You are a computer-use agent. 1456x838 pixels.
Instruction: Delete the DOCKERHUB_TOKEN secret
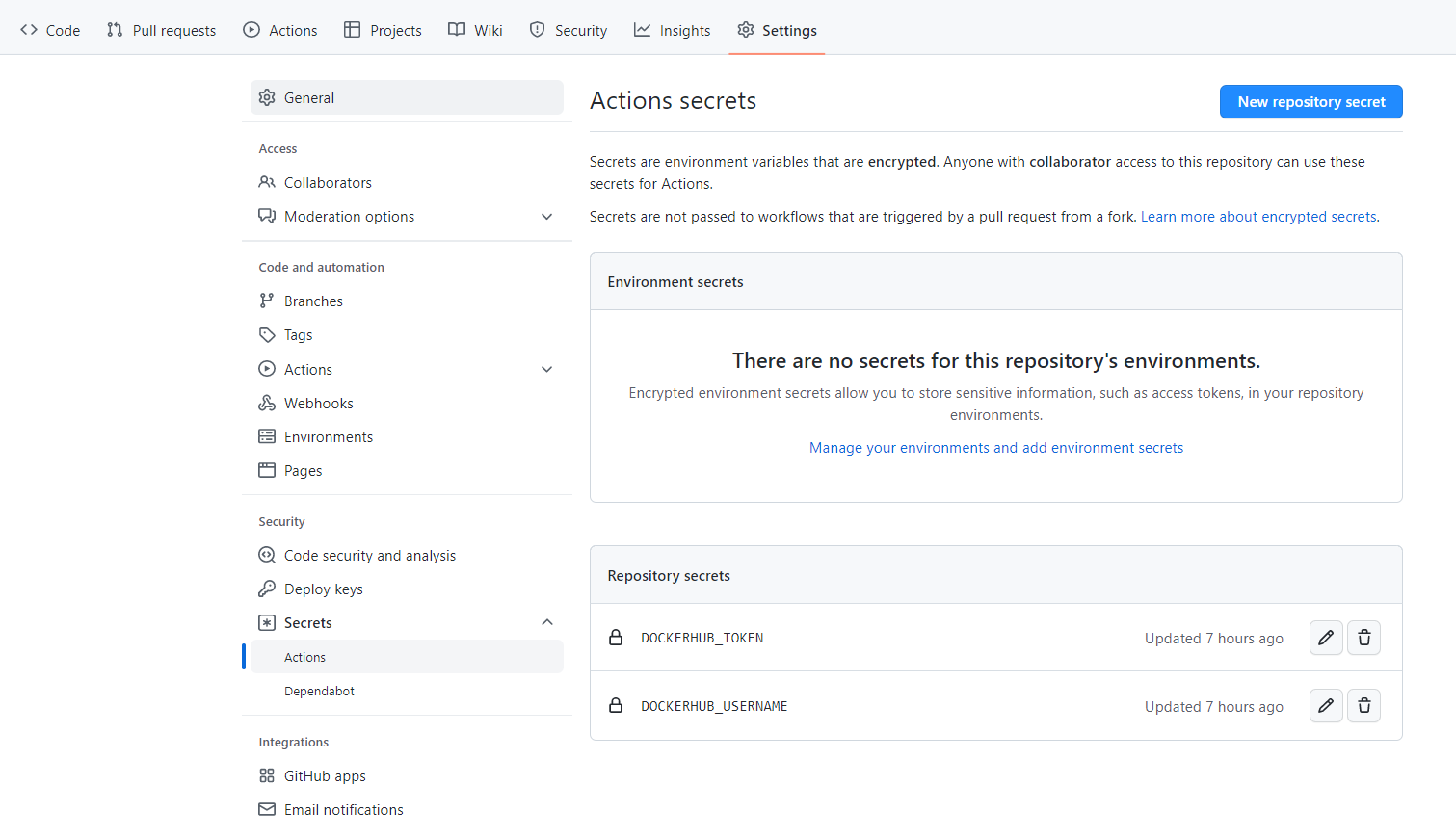pos(1363,638)
